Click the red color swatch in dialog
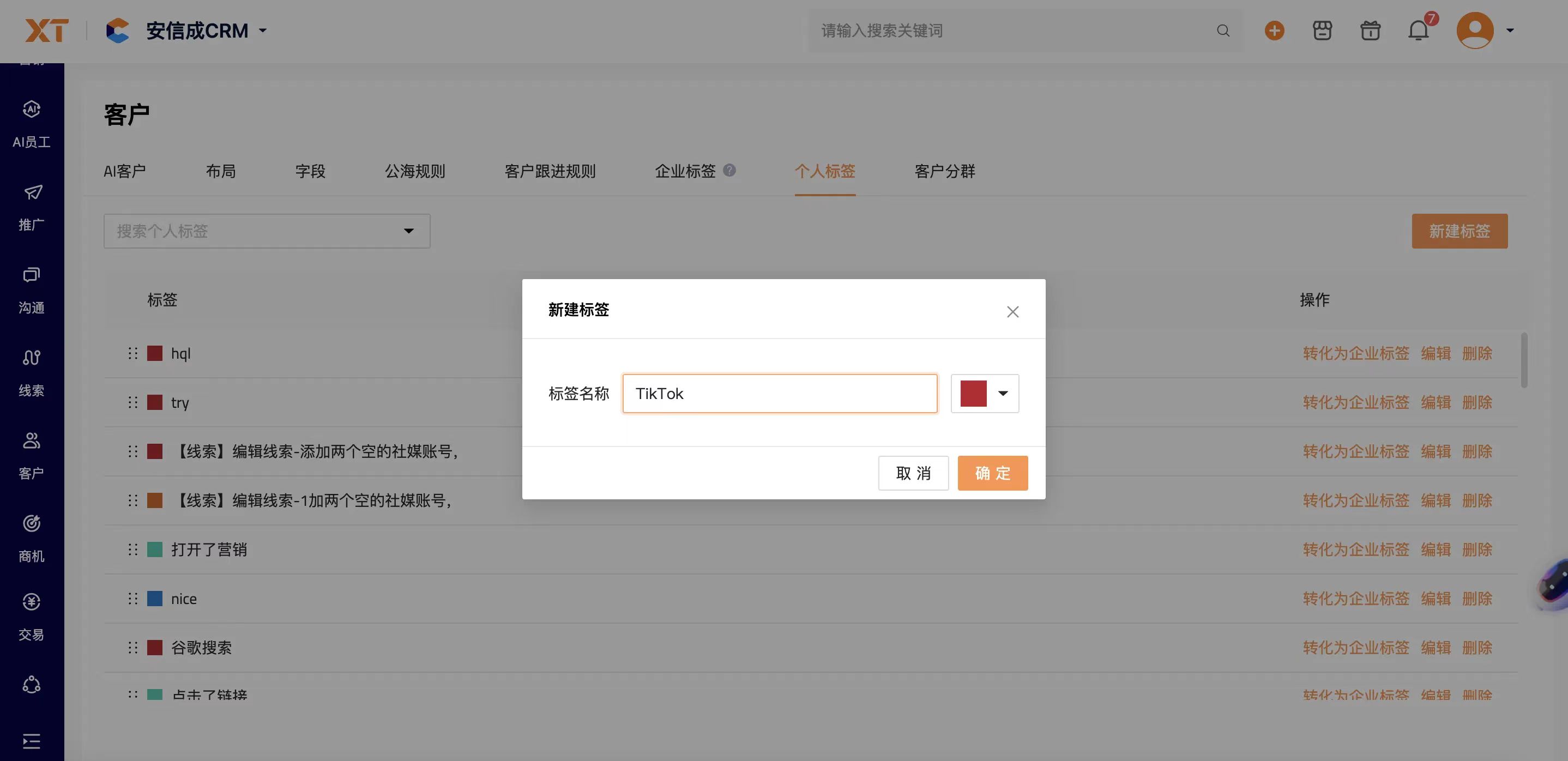1568x761 pixels. pyautogui.click(x=973, y=393)
